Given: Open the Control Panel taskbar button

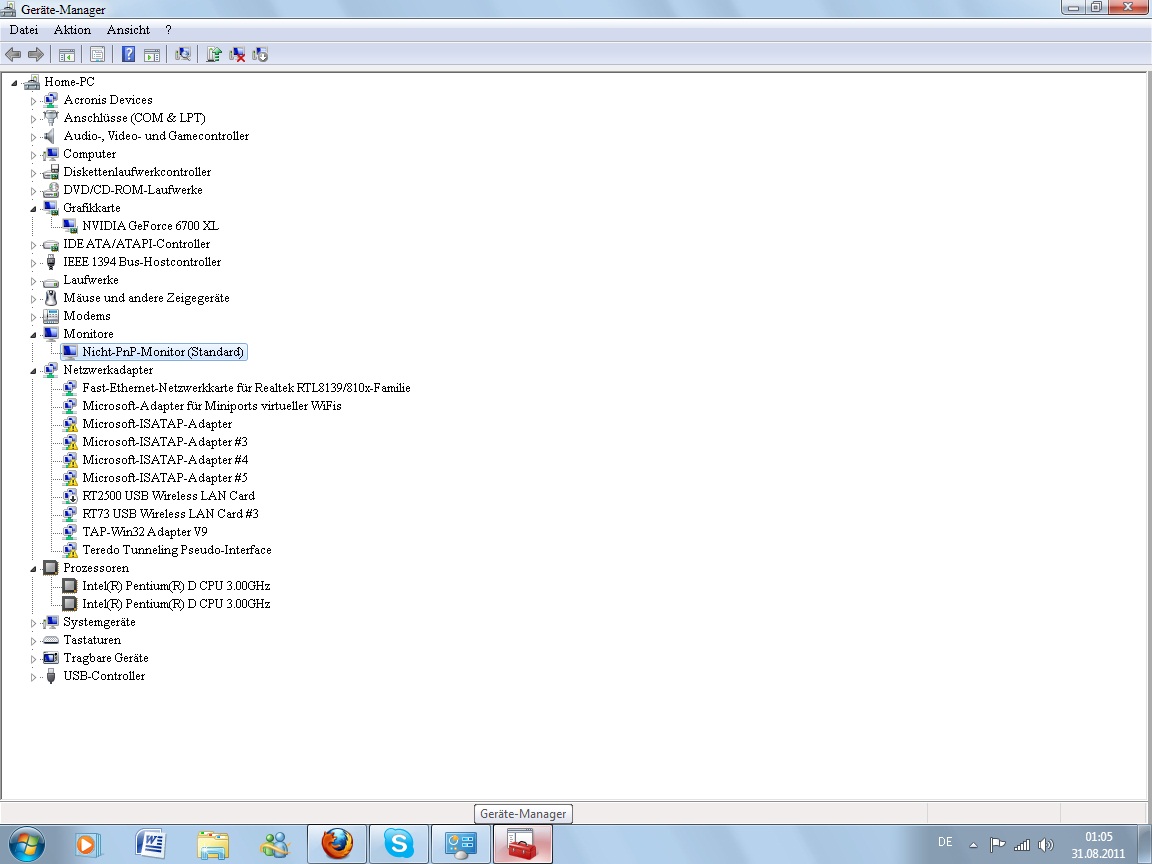Looking at the screenshot, I should click(461, 844).
